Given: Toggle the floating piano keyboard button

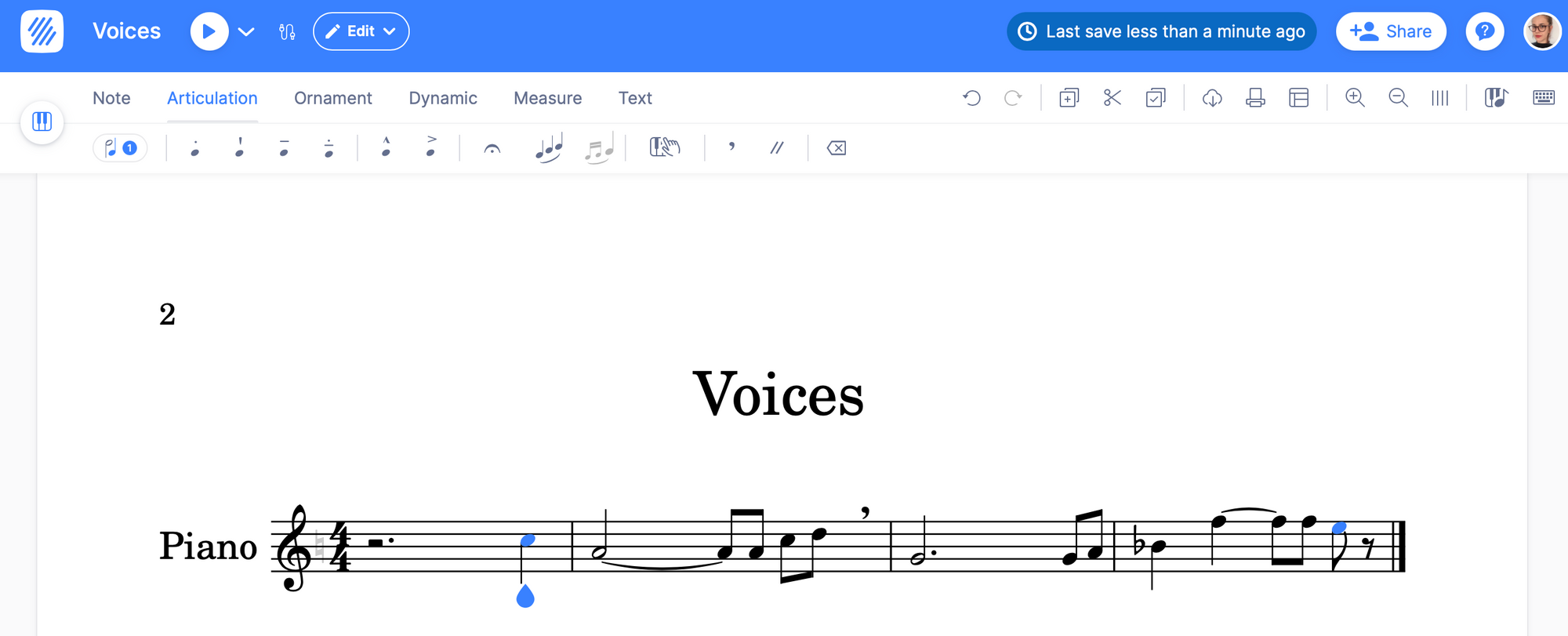Looking at the screenshot, I should click(42, 122).
